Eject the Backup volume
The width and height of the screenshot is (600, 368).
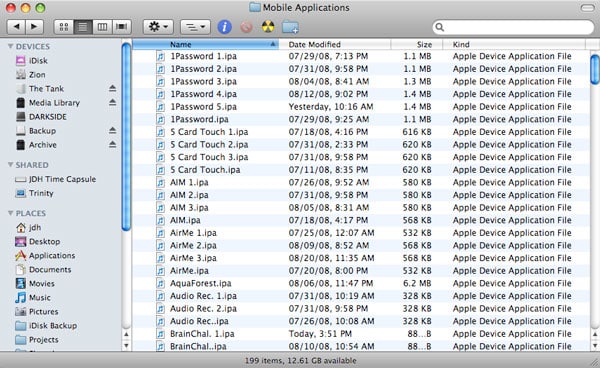[112, 130]
